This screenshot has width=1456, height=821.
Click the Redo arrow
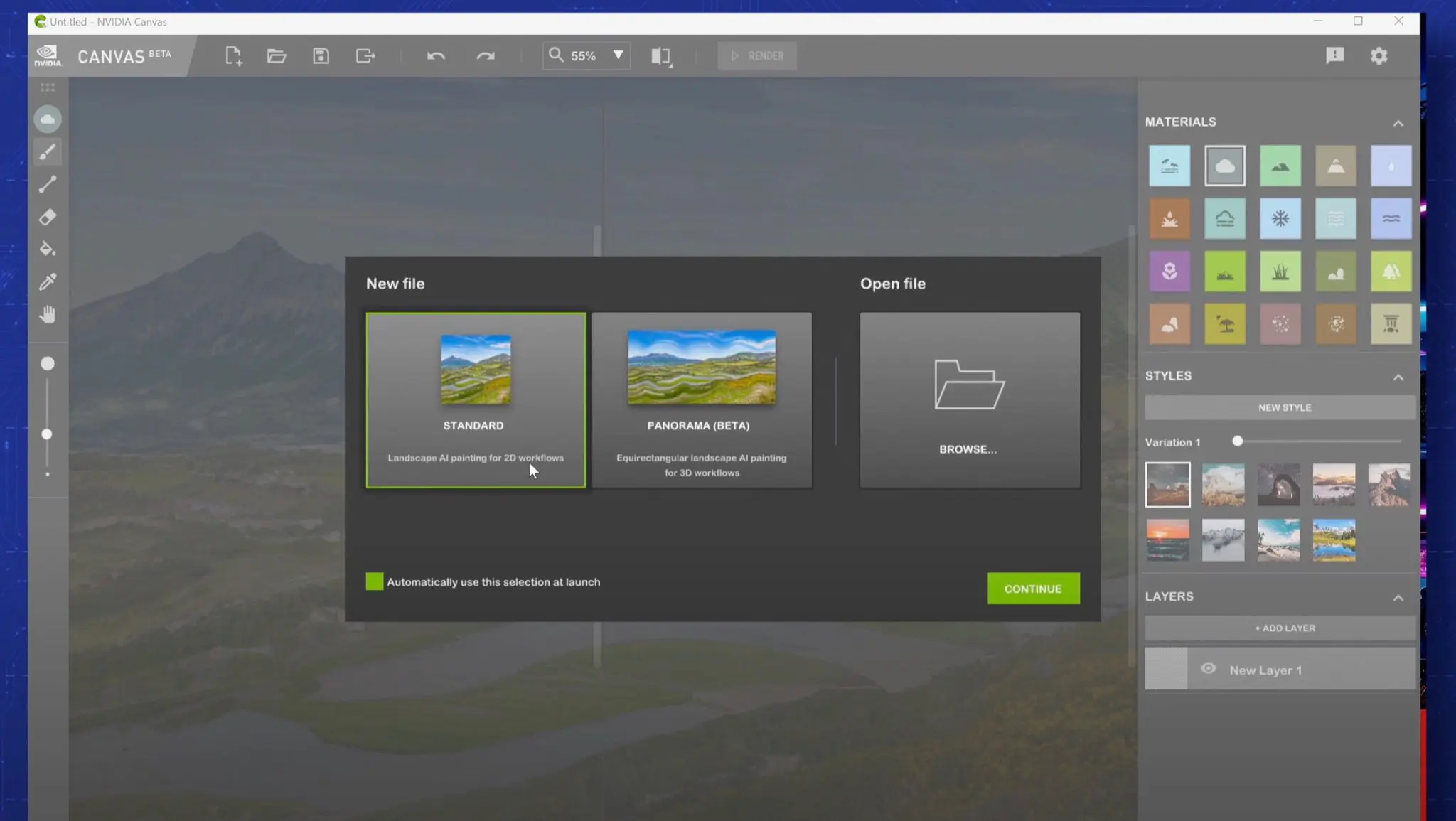pyautogui.click(x=486, y=55)
